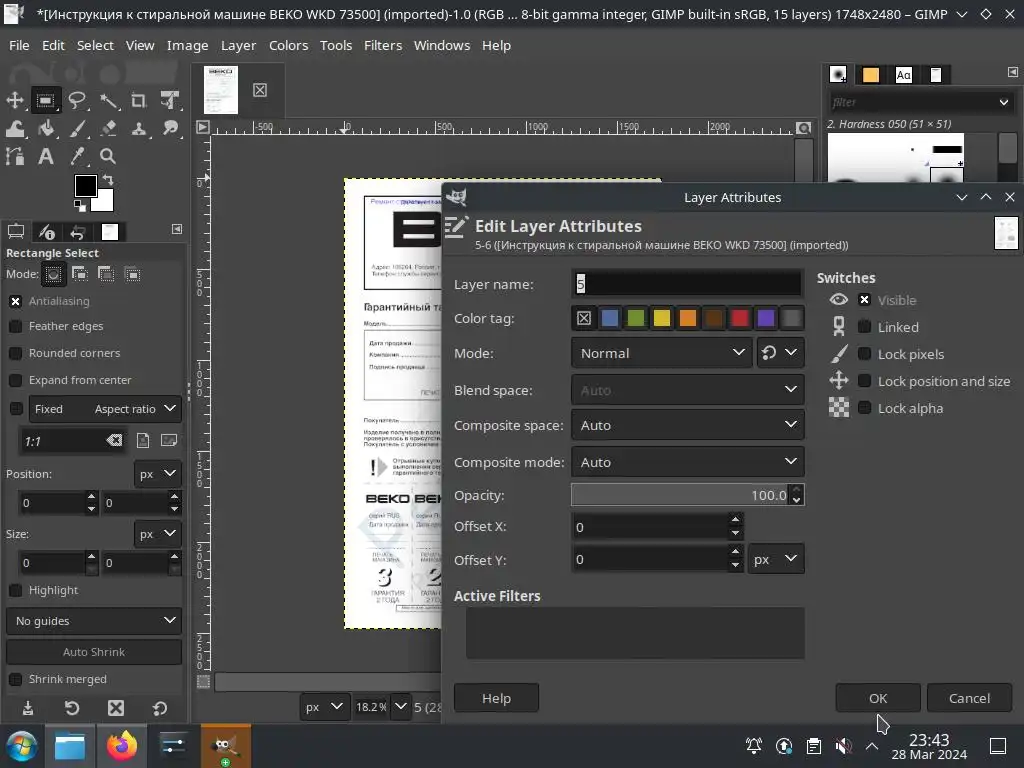This screenshot has width=1024, height=768.
Task: Enable Lock alpha switch
Action: click(x=864, y=408)
